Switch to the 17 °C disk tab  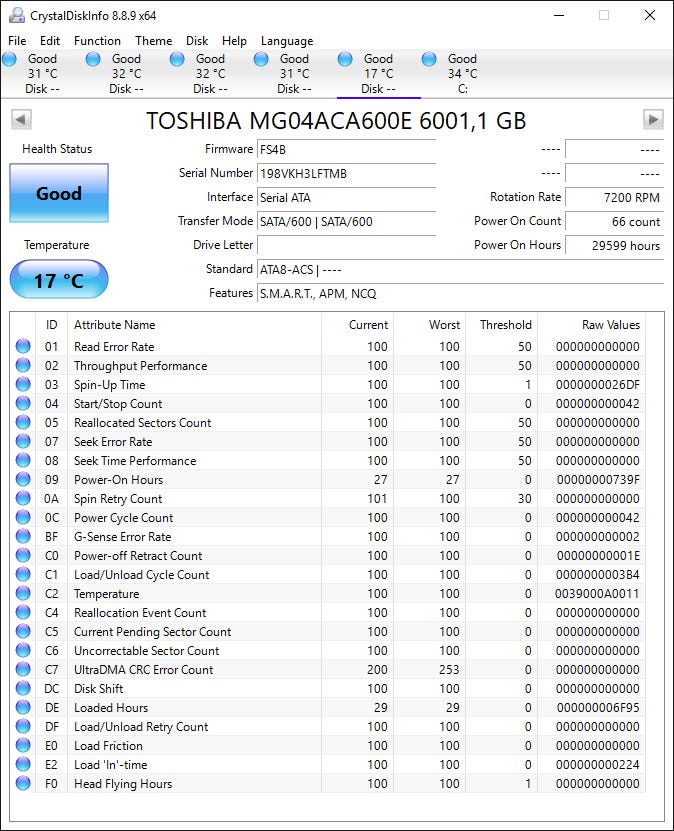[x=371, y=74]
